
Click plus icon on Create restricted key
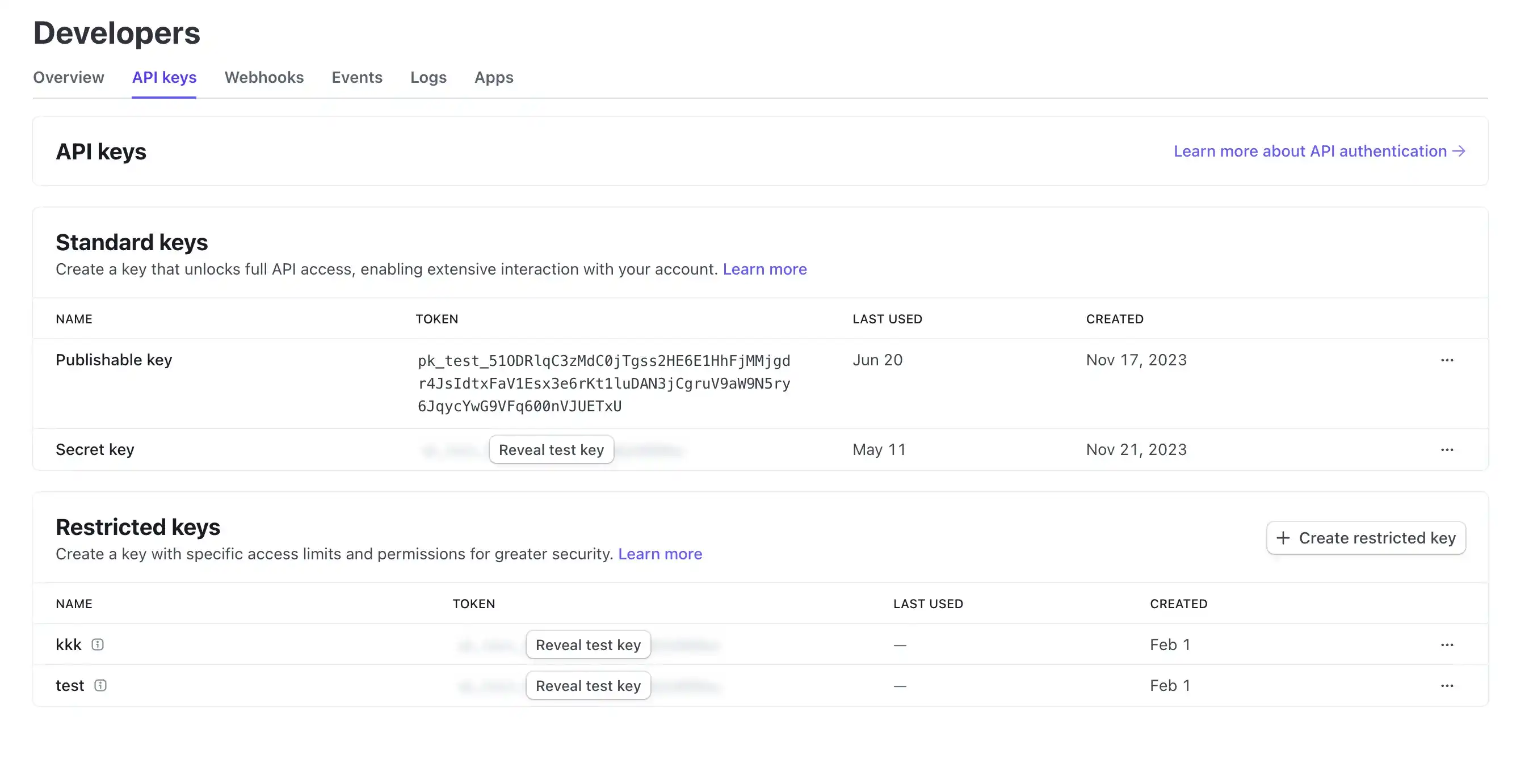(x=1283, y=538)
